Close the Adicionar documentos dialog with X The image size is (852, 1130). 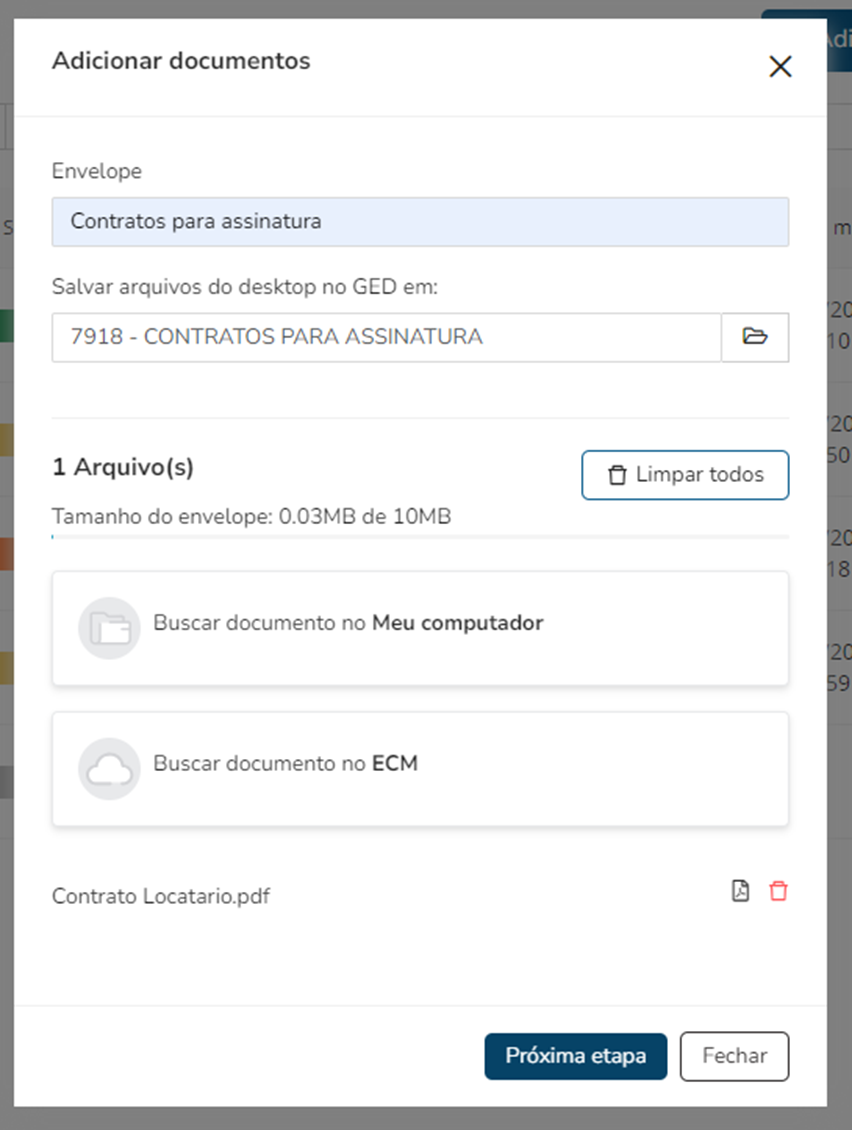click(x=780, y=67)
